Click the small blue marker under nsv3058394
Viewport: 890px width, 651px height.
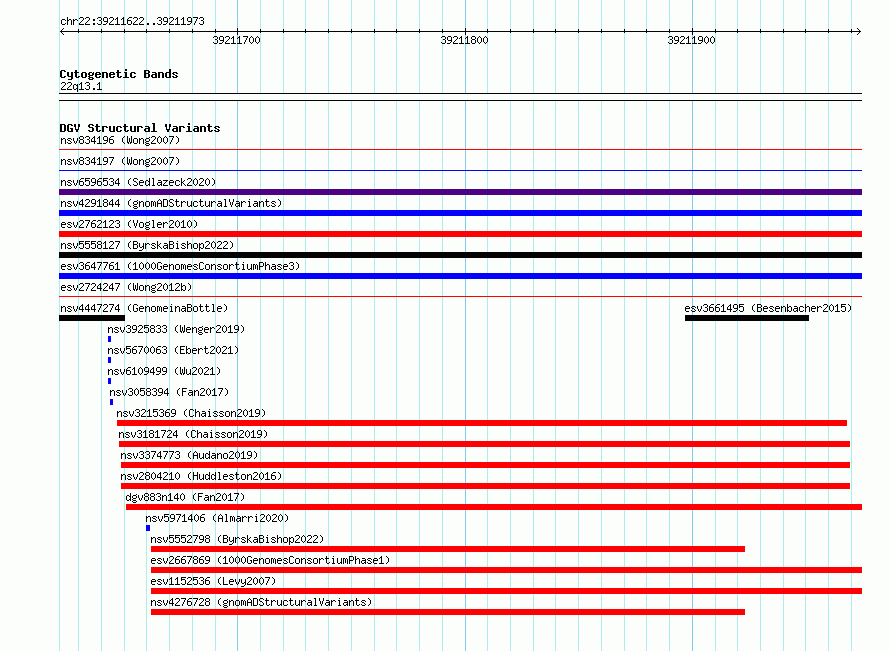coord(111,402)
